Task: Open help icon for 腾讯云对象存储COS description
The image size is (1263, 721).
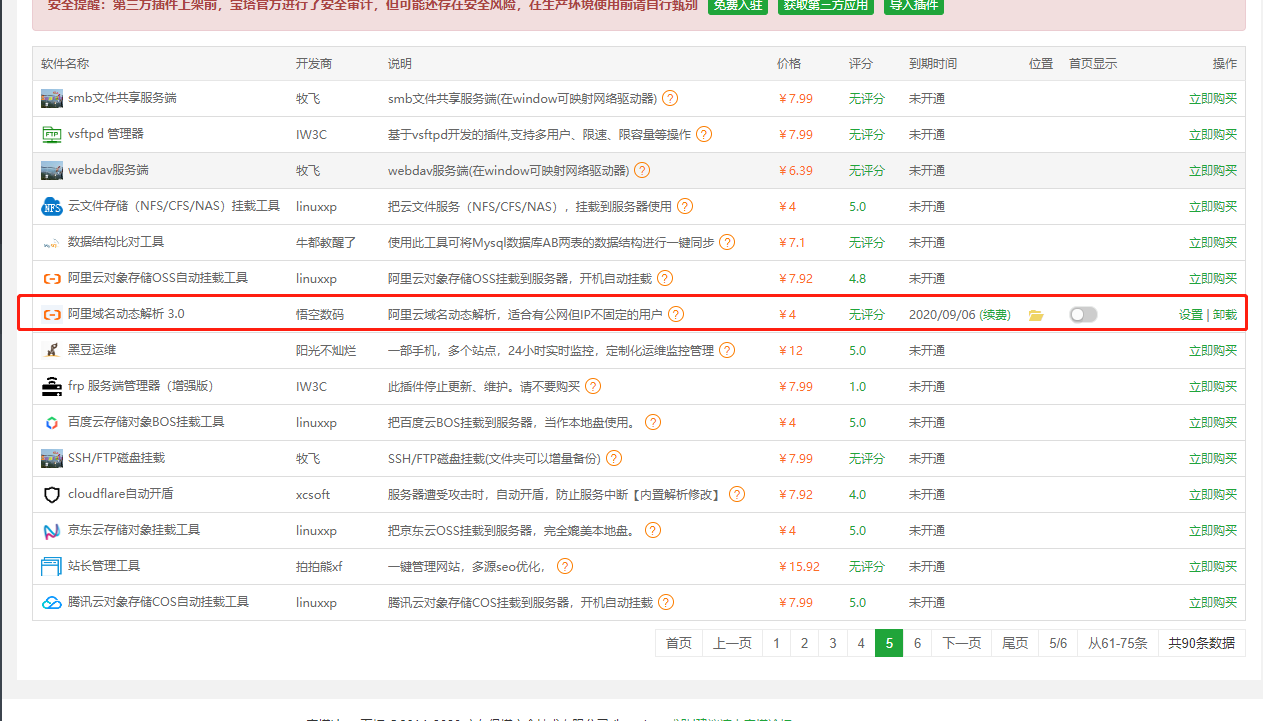Action: point(666,603)
